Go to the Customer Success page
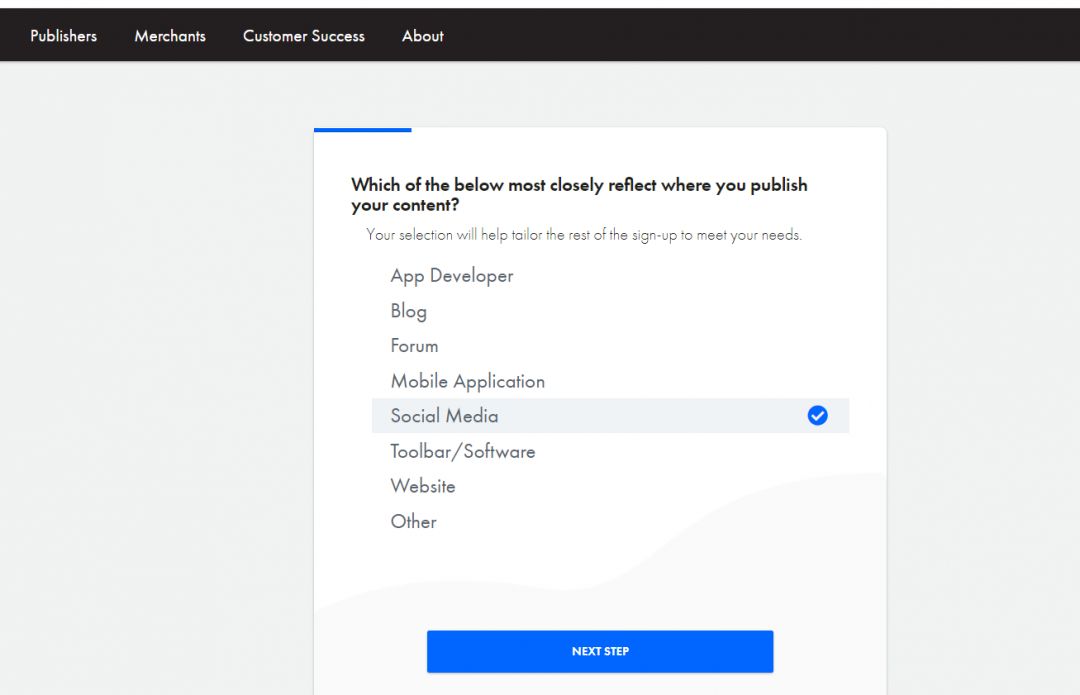This screenshot has width=1080, height=695. [304, 36]
